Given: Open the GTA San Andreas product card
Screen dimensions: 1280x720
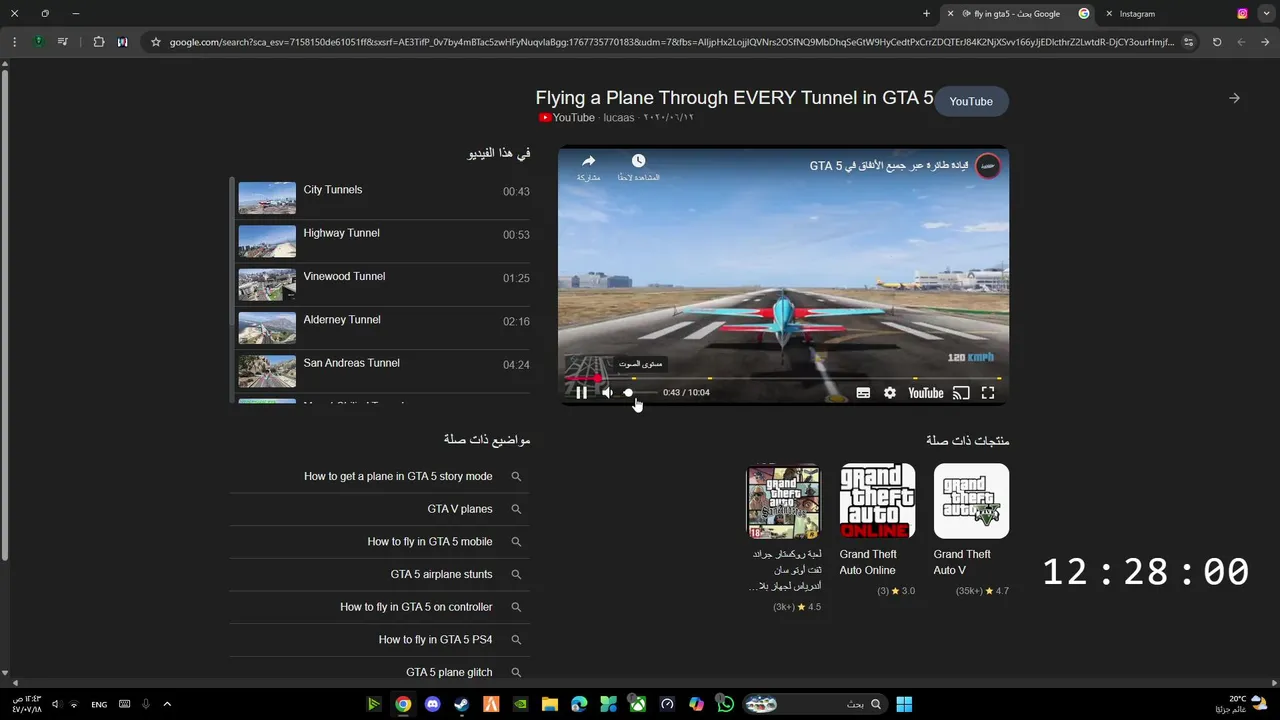Looking at the screenshot, I should click(784, 538).
